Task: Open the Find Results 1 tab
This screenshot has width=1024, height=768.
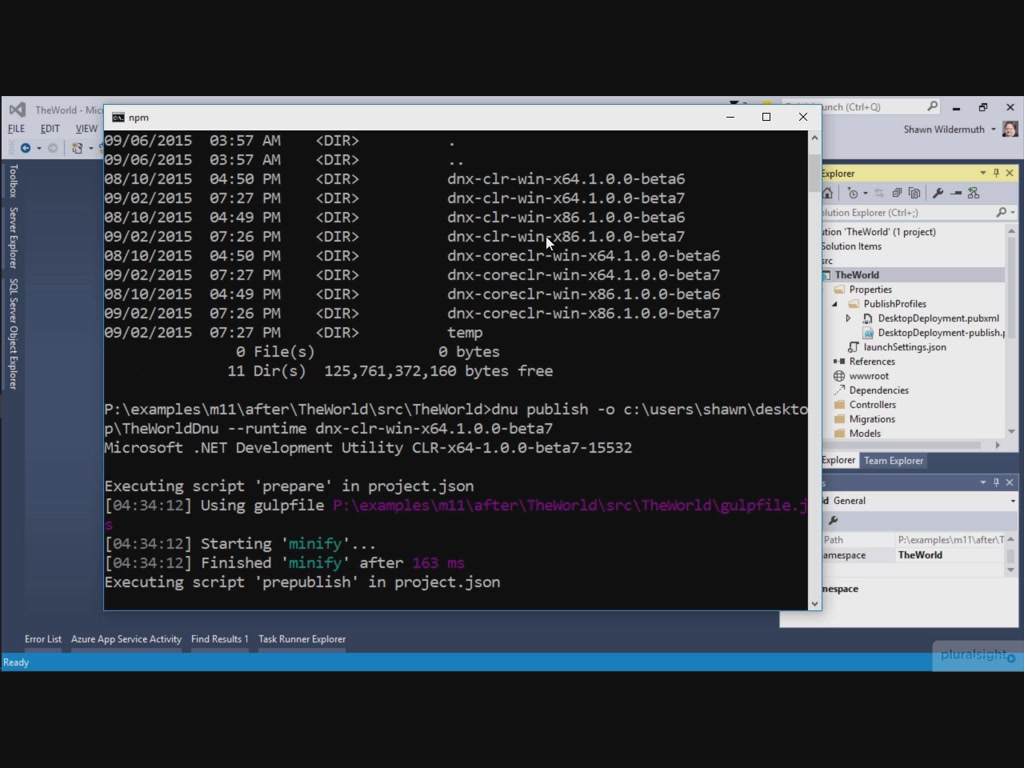Action: tap(219, 639)
